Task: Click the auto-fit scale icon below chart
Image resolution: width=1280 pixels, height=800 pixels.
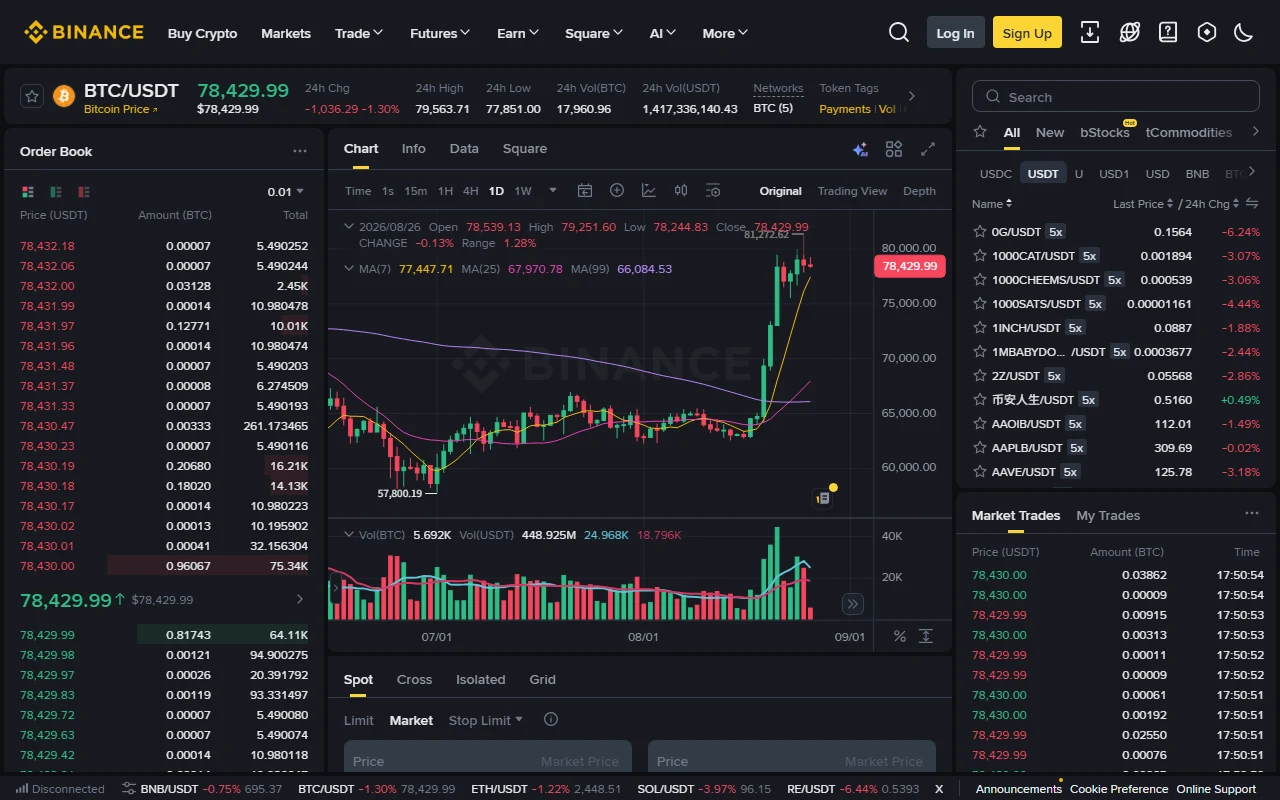Action: click(x=927, y=636)
